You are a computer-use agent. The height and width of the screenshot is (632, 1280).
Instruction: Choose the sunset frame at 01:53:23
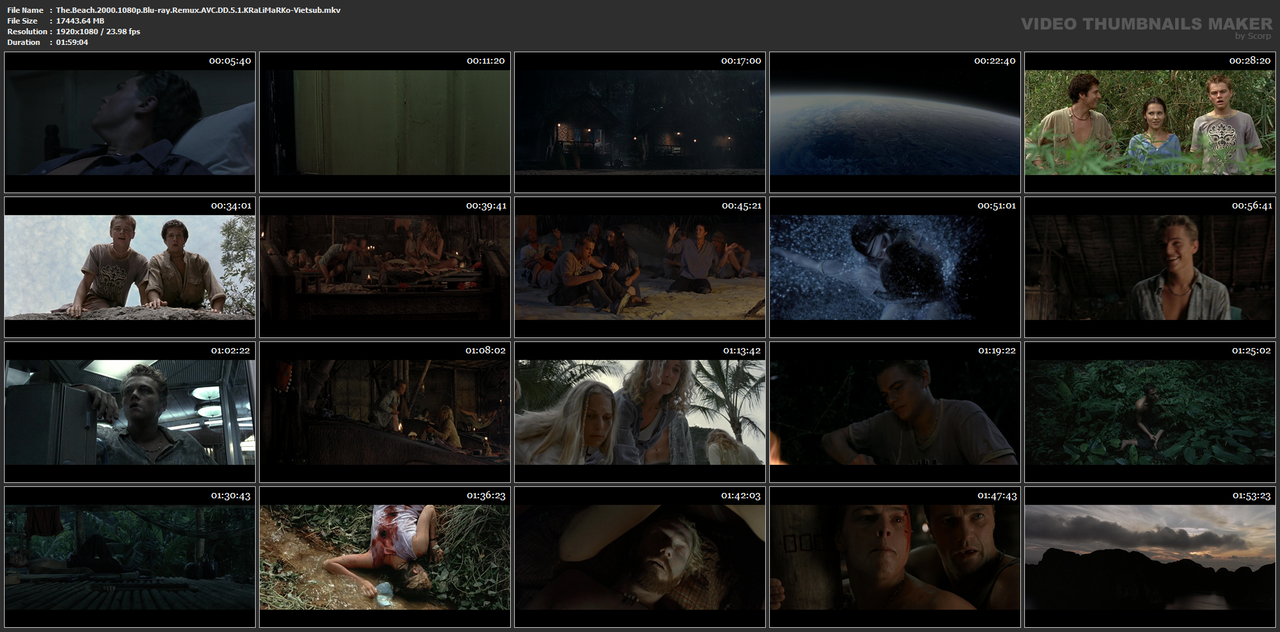1150,557
